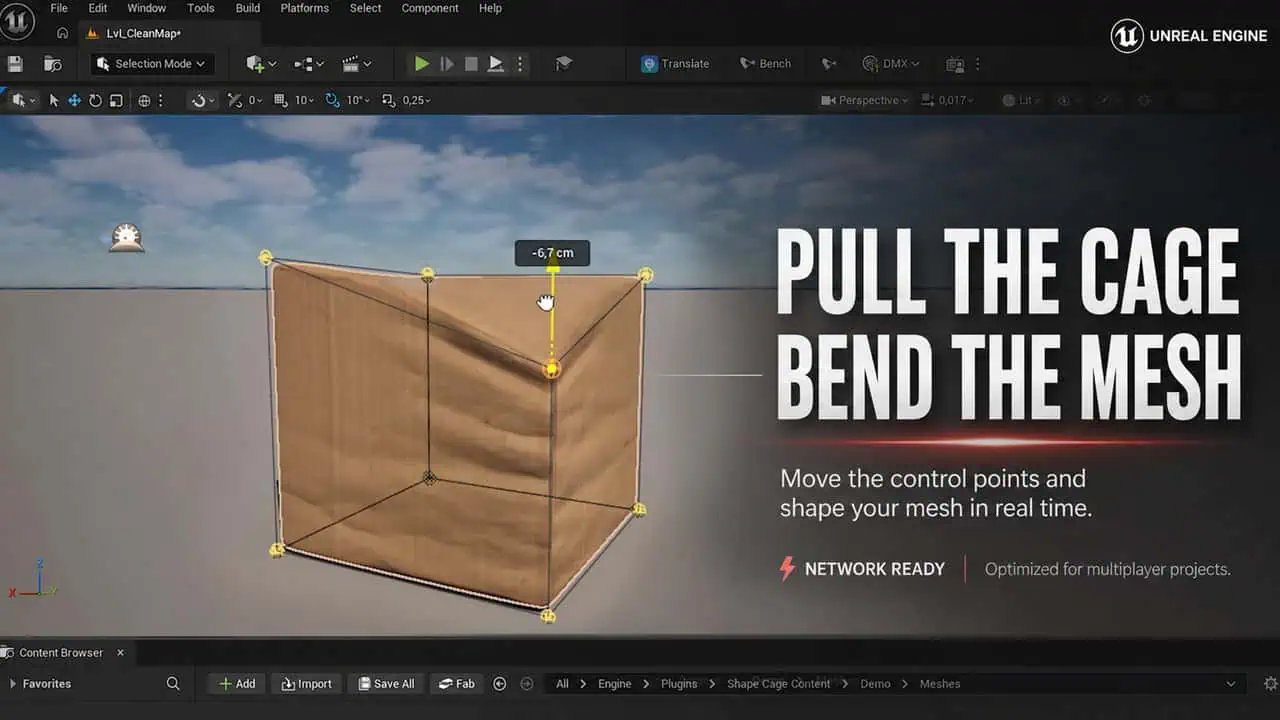Image resolution: width=1280 pixels, height=720 pixels.
Task: Click the Stop simulation button
Action: coord(471,64)
